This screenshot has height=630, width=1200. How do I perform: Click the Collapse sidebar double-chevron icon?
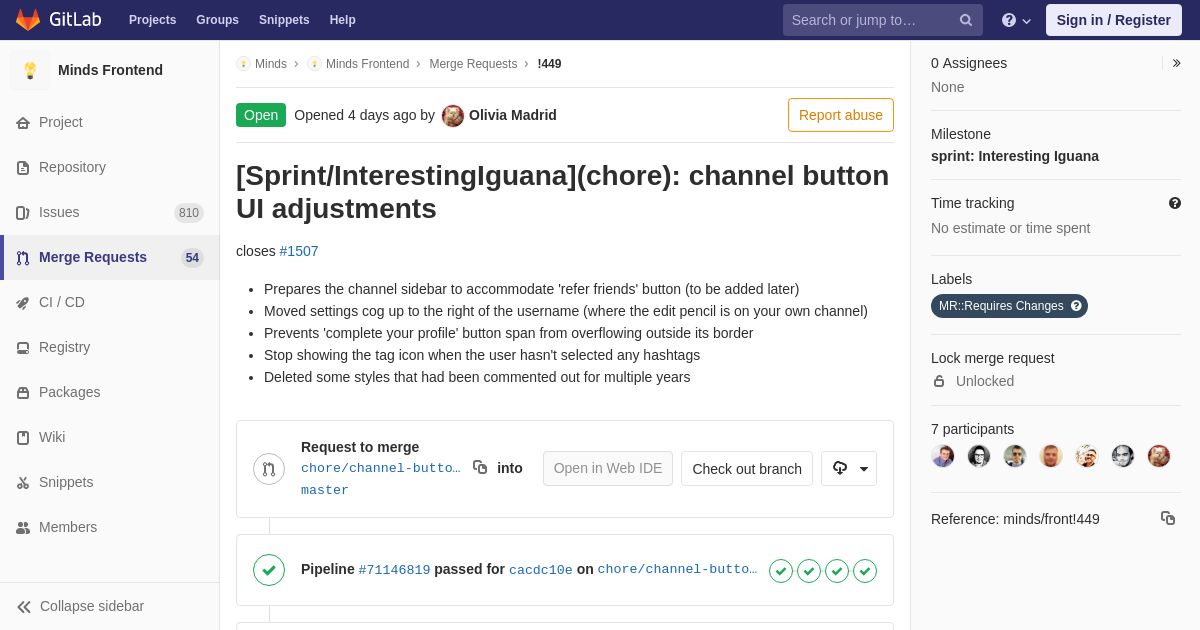[24, 607]
